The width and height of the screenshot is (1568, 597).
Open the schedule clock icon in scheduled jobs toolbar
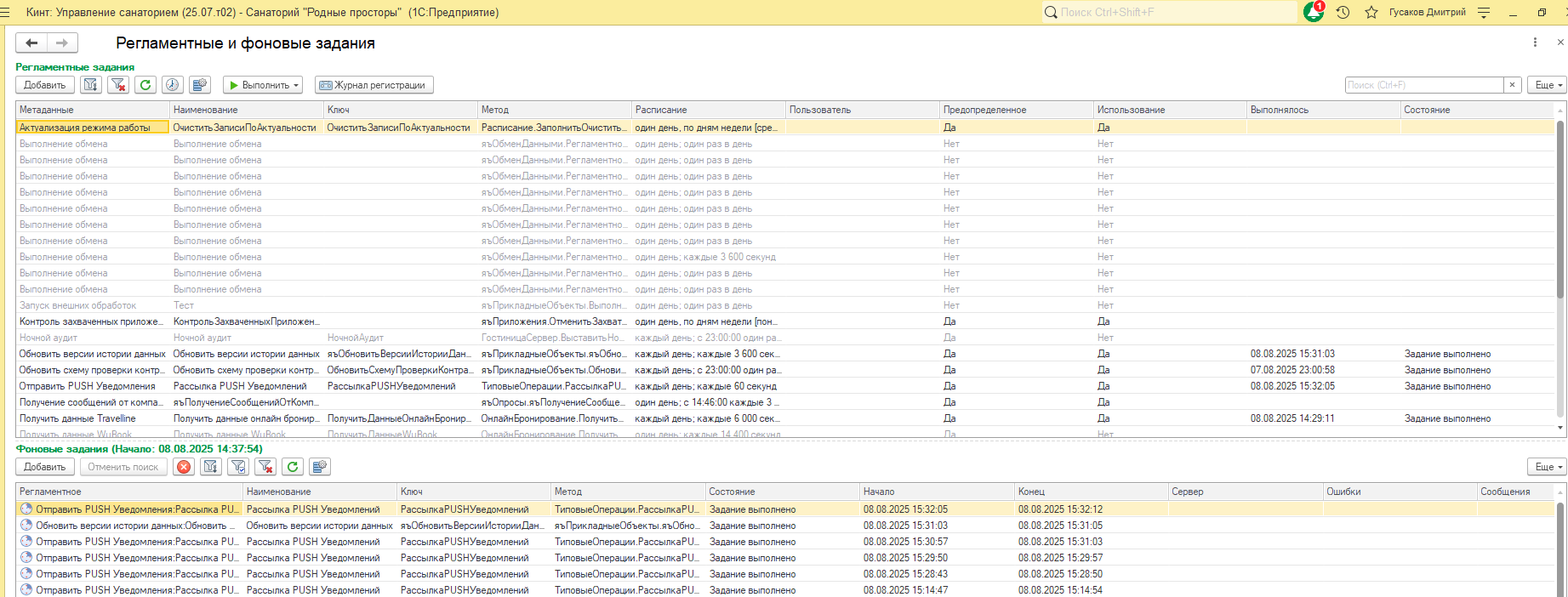173,85
